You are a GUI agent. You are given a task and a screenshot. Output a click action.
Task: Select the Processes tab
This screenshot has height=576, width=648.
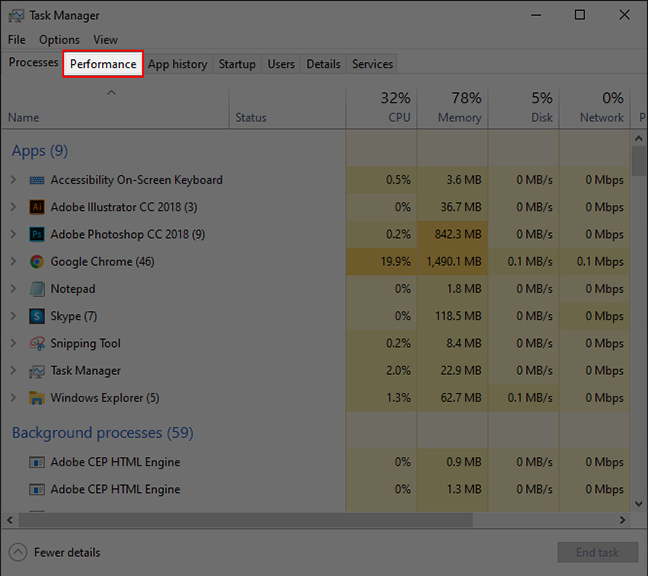[33, 62]
